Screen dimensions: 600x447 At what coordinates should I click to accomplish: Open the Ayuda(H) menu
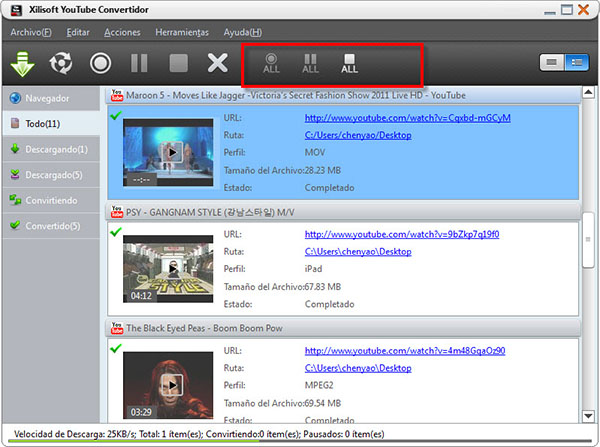coord(243,32)
